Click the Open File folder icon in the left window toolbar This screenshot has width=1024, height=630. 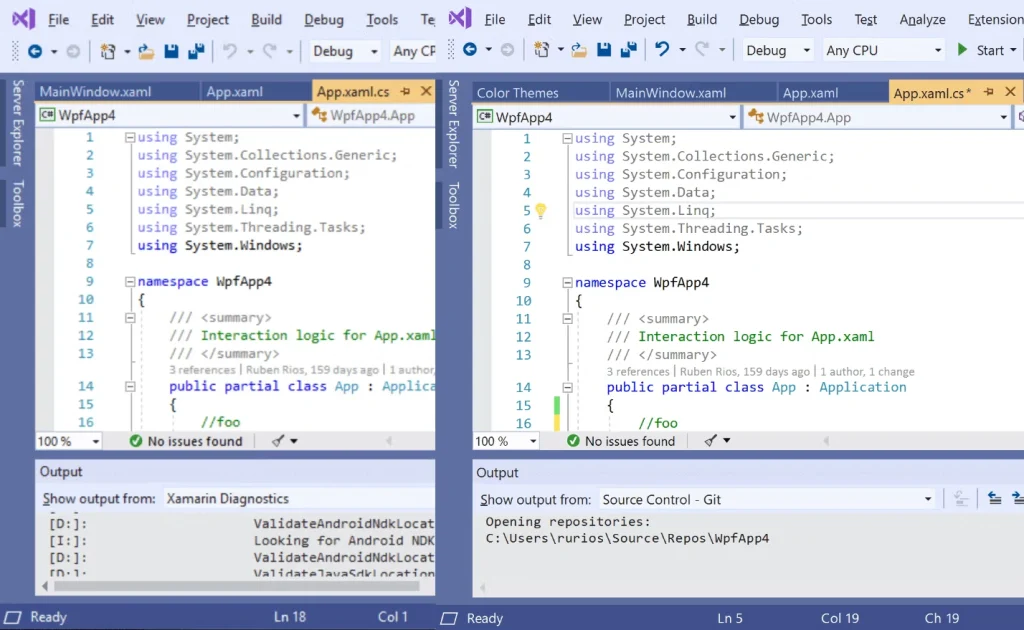tap(146, 51)
